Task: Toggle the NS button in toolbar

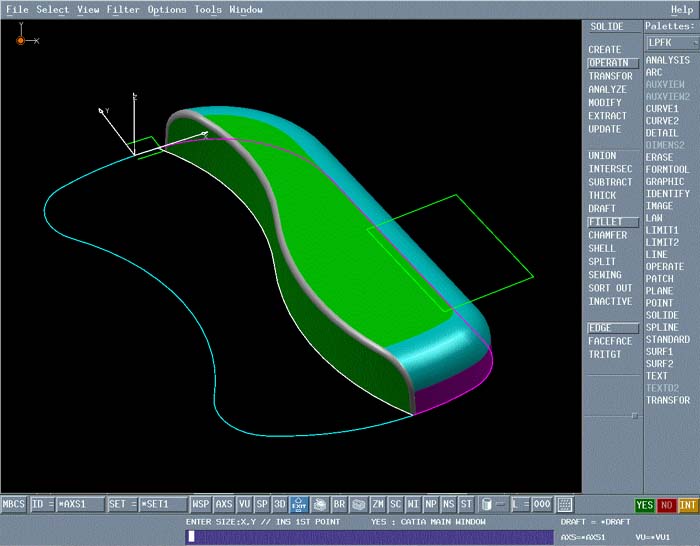Action: pos(448,505)
